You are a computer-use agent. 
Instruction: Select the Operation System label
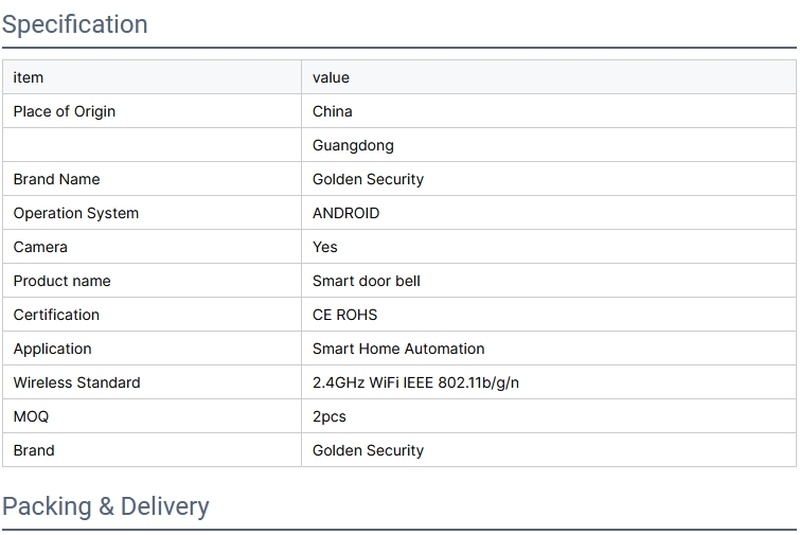point(76,213)
